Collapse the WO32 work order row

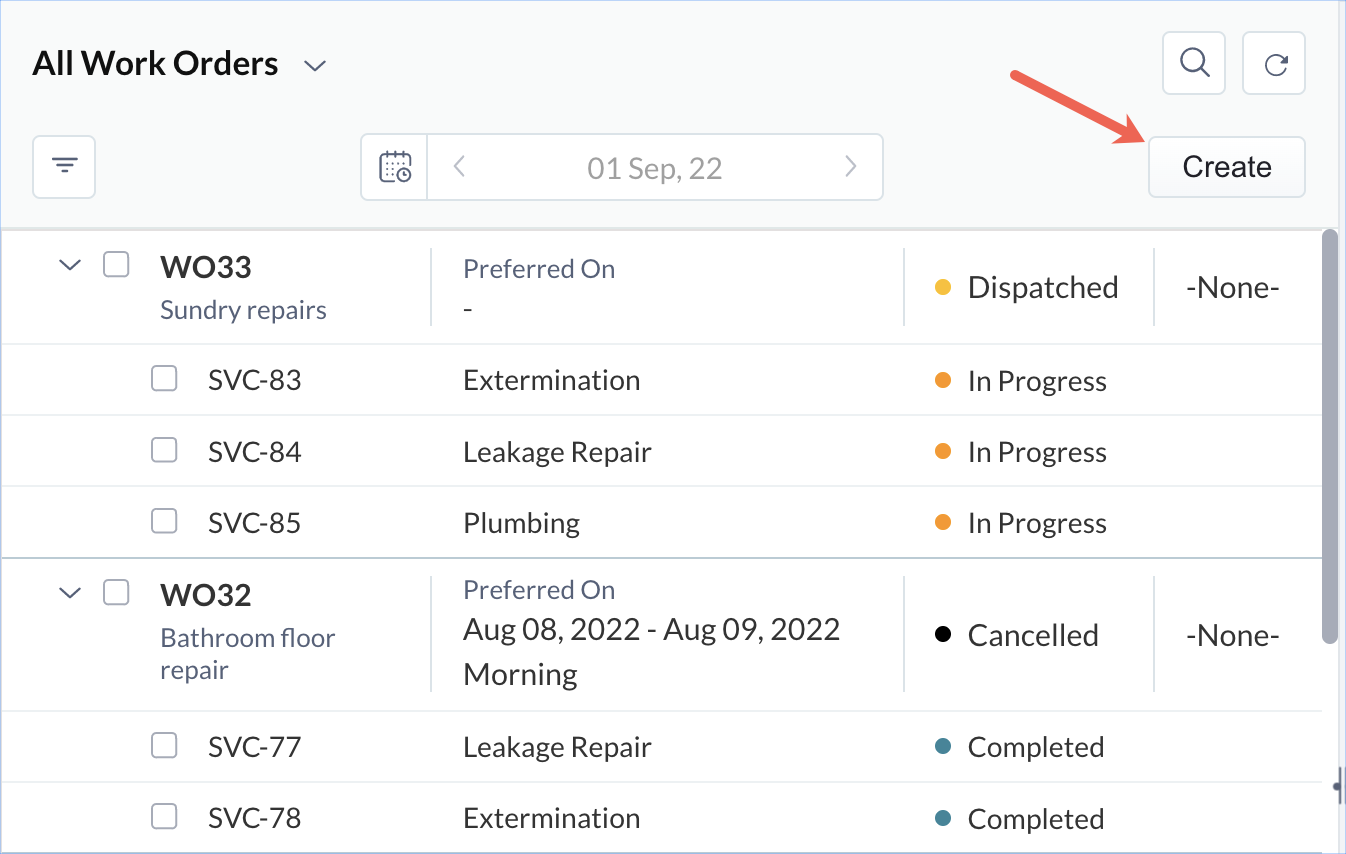(x=69, y=593)
